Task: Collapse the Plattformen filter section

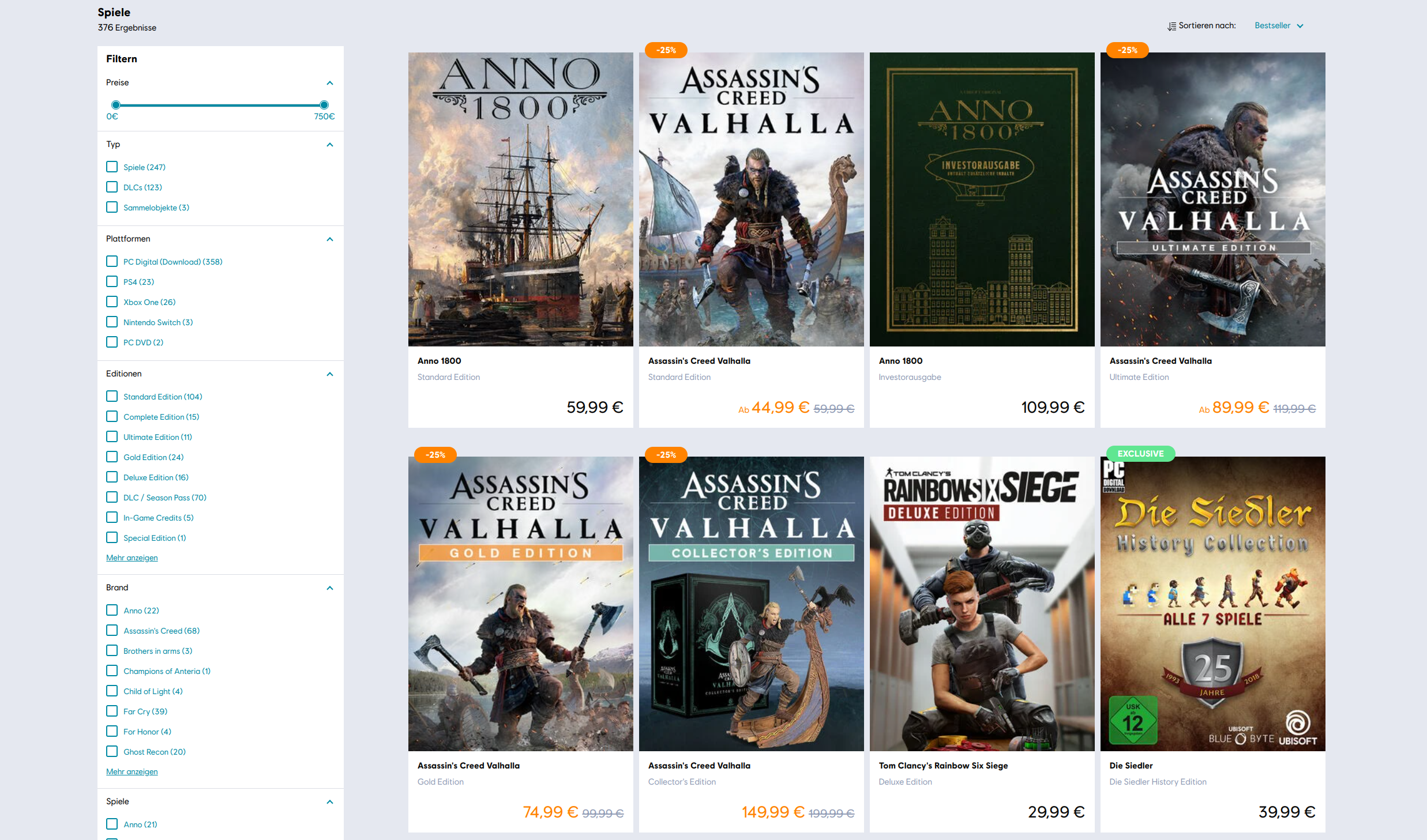Action: (x=330, y=239)
